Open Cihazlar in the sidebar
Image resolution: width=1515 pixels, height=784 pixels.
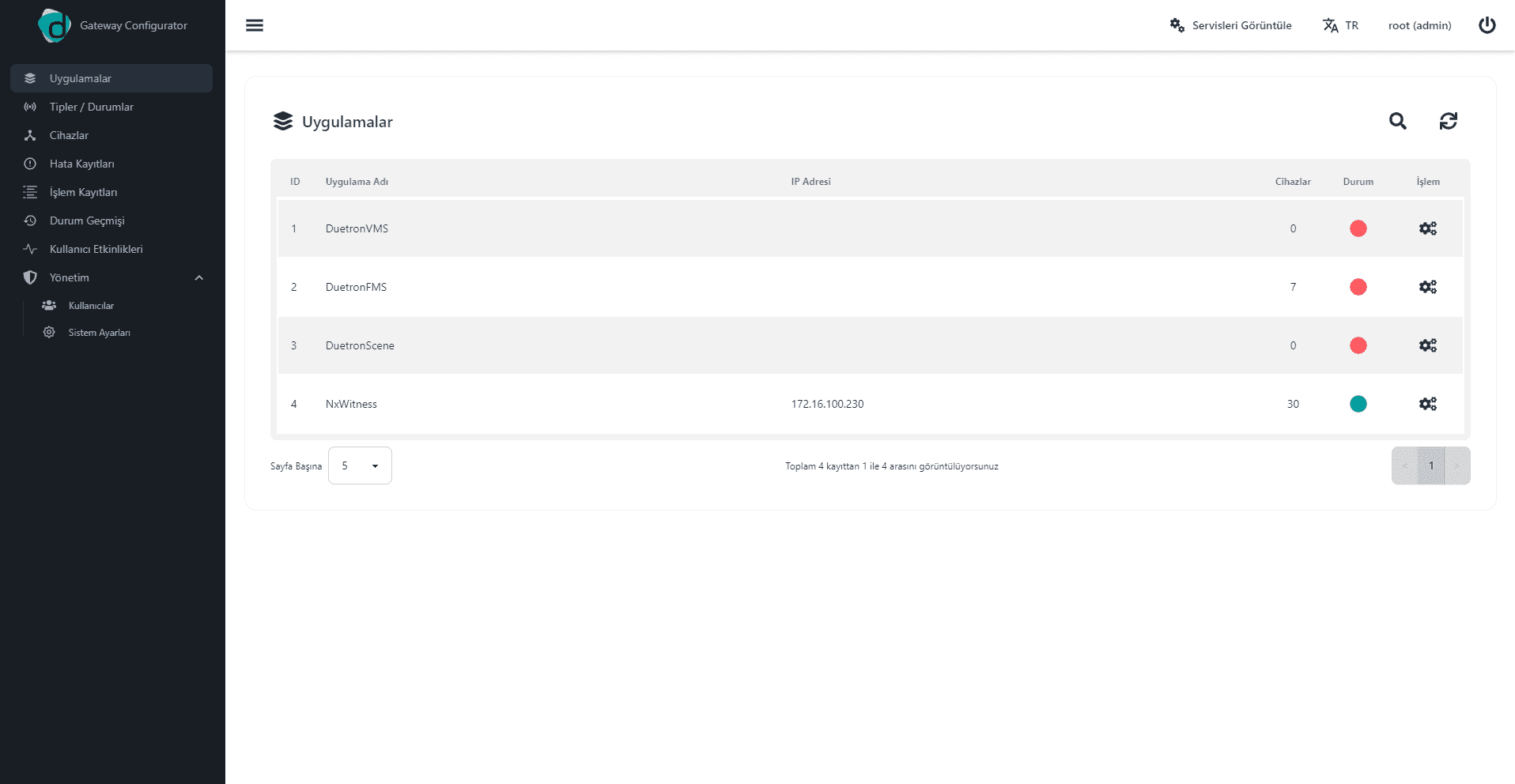click(x=69, y=135)
